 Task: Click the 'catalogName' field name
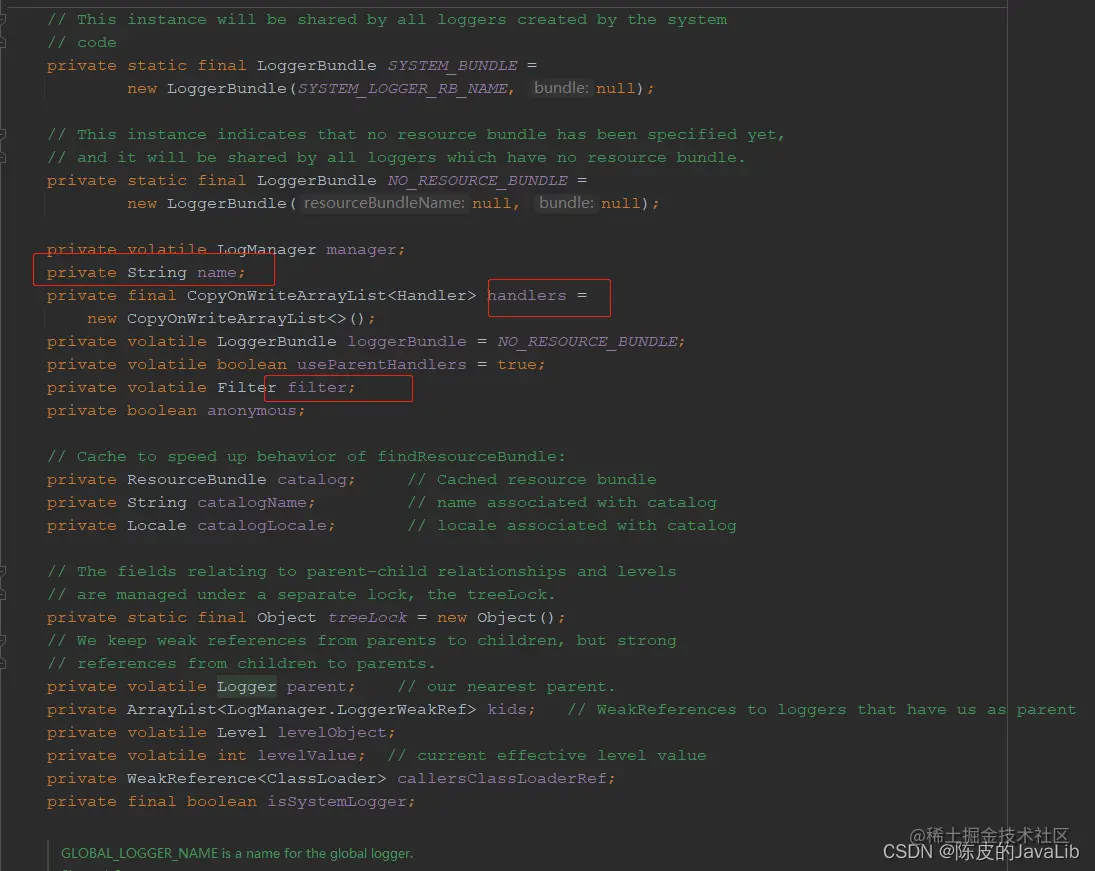[251, 503]
